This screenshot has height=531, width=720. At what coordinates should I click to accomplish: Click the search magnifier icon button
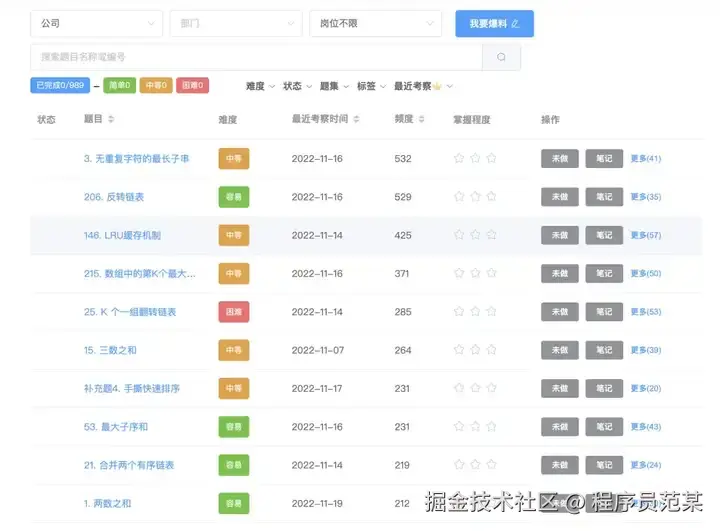[501, 57]
